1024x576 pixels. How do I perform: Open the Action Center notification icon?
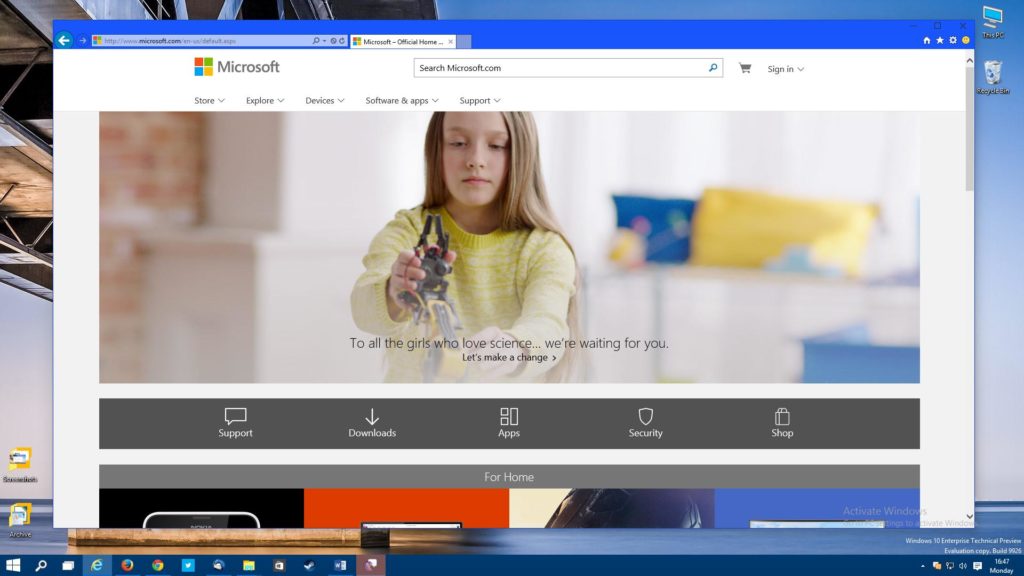(978, 566)
